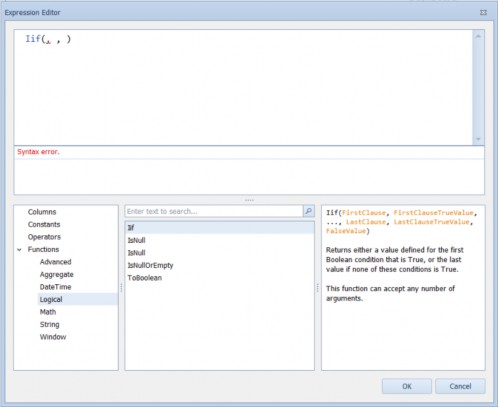Click the search magnifier icon

[x=308, y=211]
